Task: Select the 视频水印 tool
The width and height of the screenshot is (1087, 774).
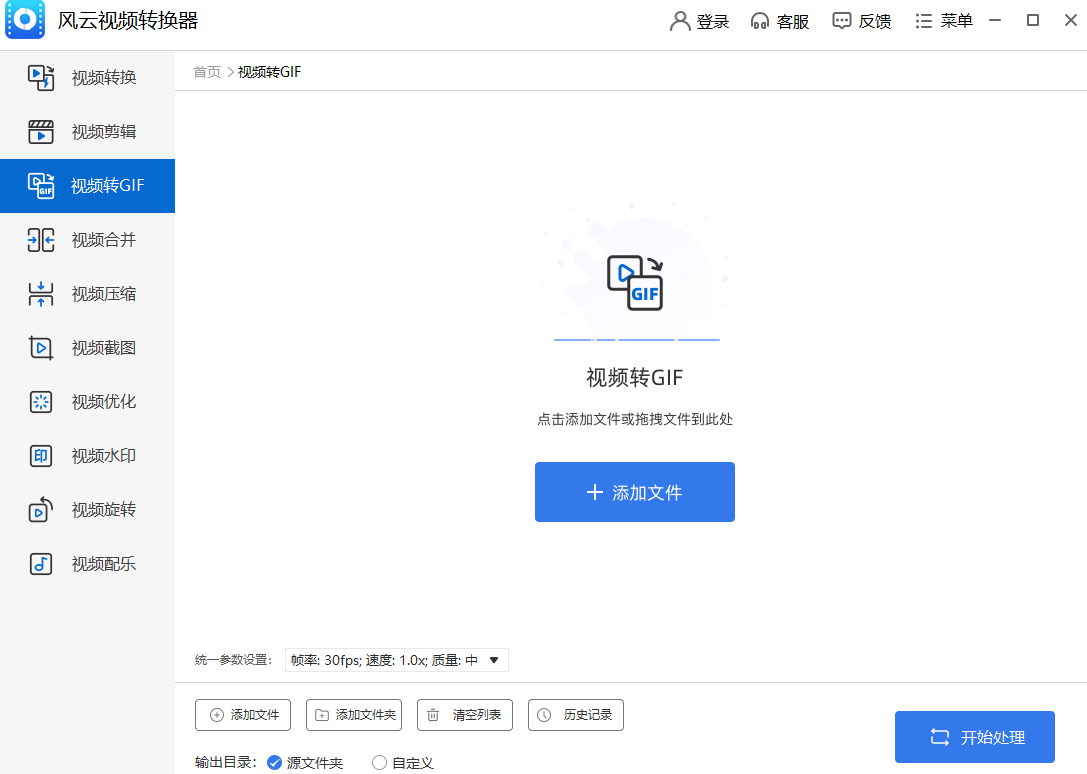Action: tap(87, 456)
